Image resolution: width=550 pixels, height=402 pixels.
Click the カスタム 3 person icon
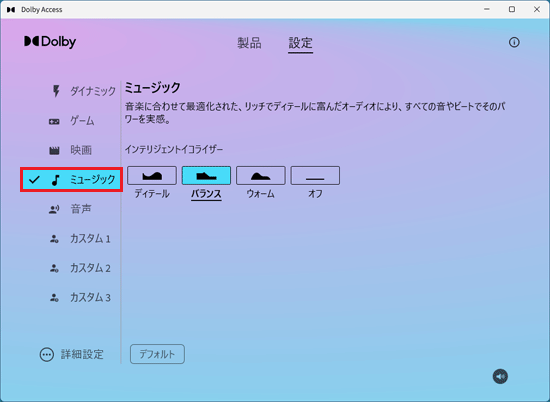tap(54, 298)
